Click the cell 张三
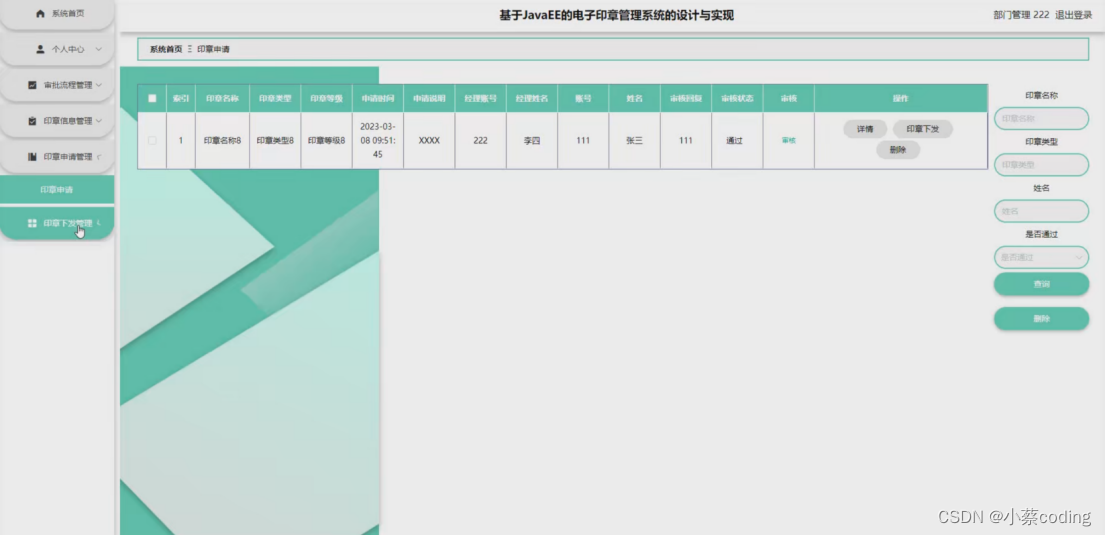1106x536 pixels. tap(634, 140)
